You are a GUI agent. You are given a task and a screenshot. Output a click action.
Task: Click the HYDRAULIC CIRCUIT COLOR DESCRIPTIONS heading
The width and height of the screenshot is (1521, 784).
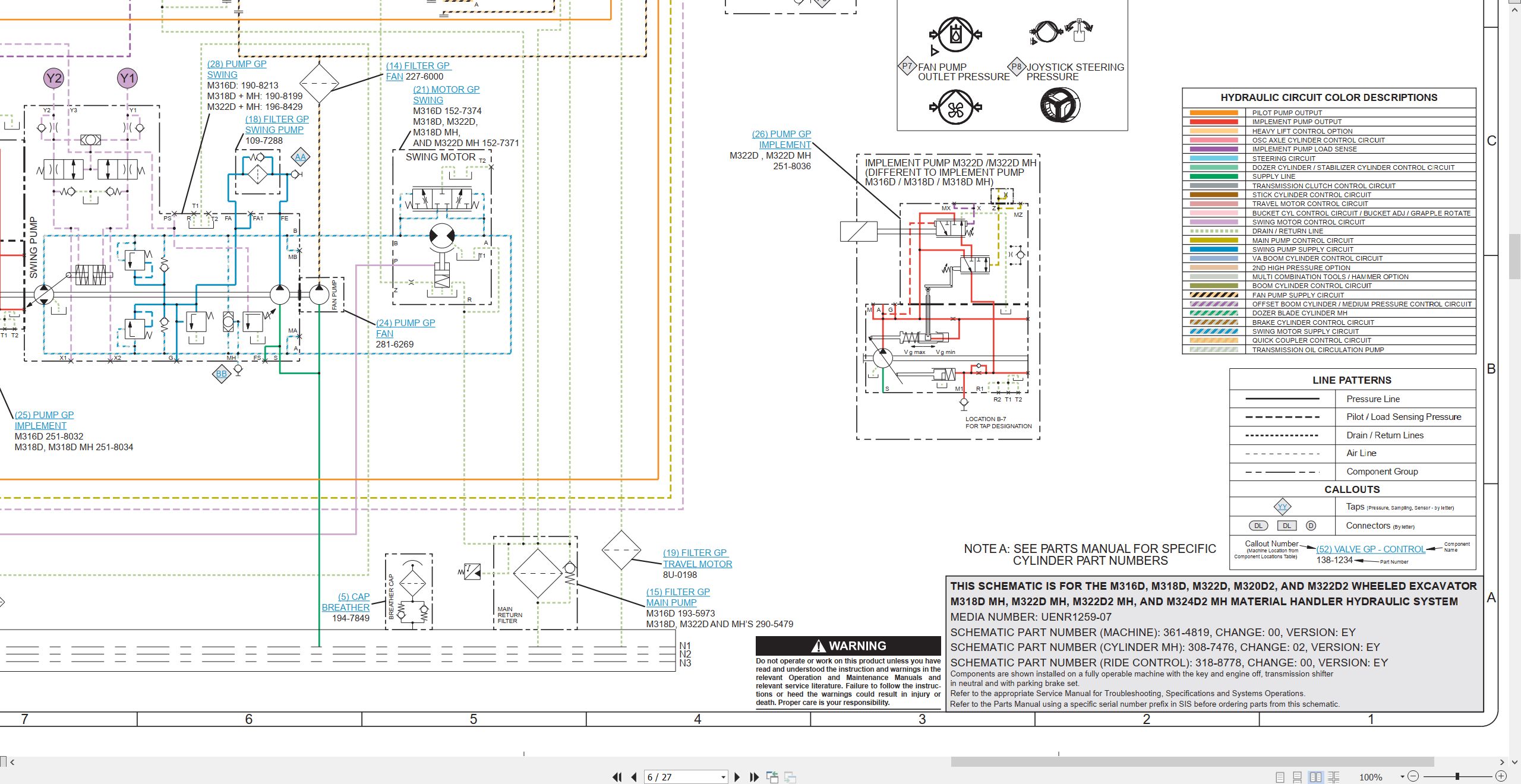[x=1328, y=97]
